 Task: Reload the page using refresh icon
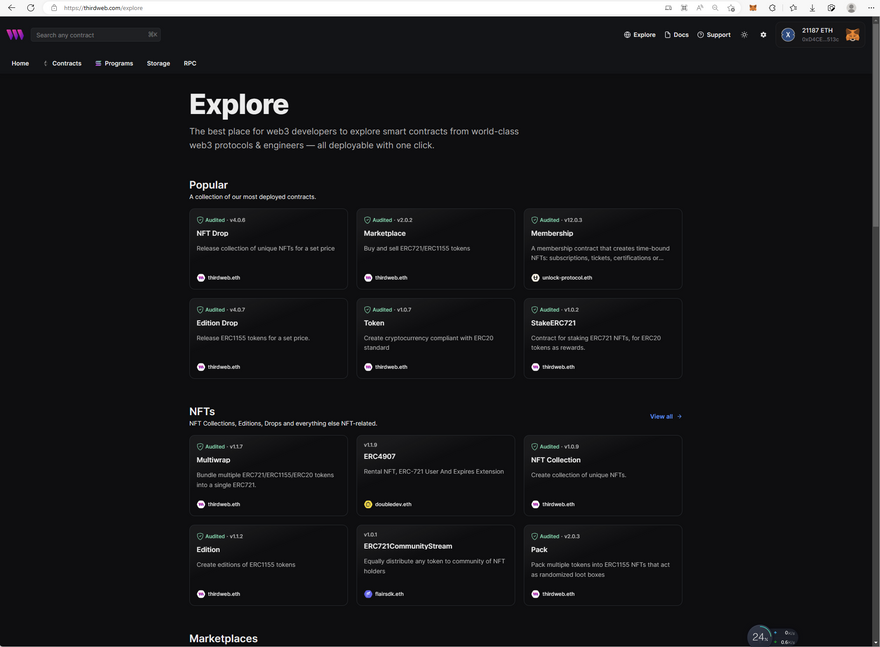tap(31, 8)
